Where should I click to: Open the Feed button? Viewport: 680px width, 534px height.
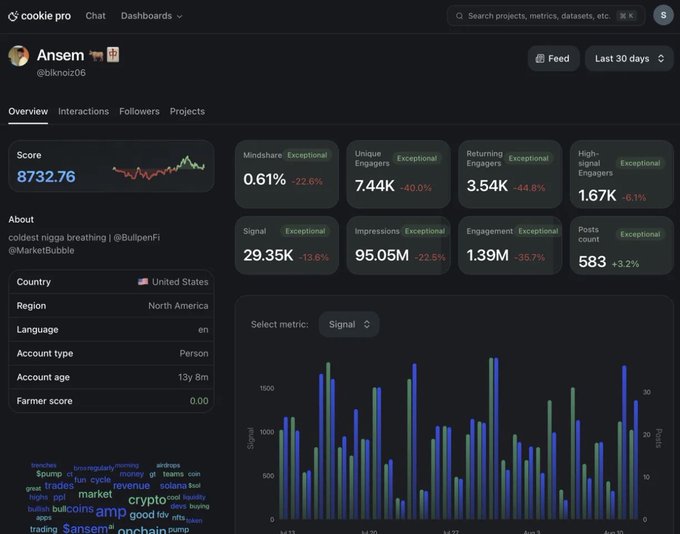[553, 59]
